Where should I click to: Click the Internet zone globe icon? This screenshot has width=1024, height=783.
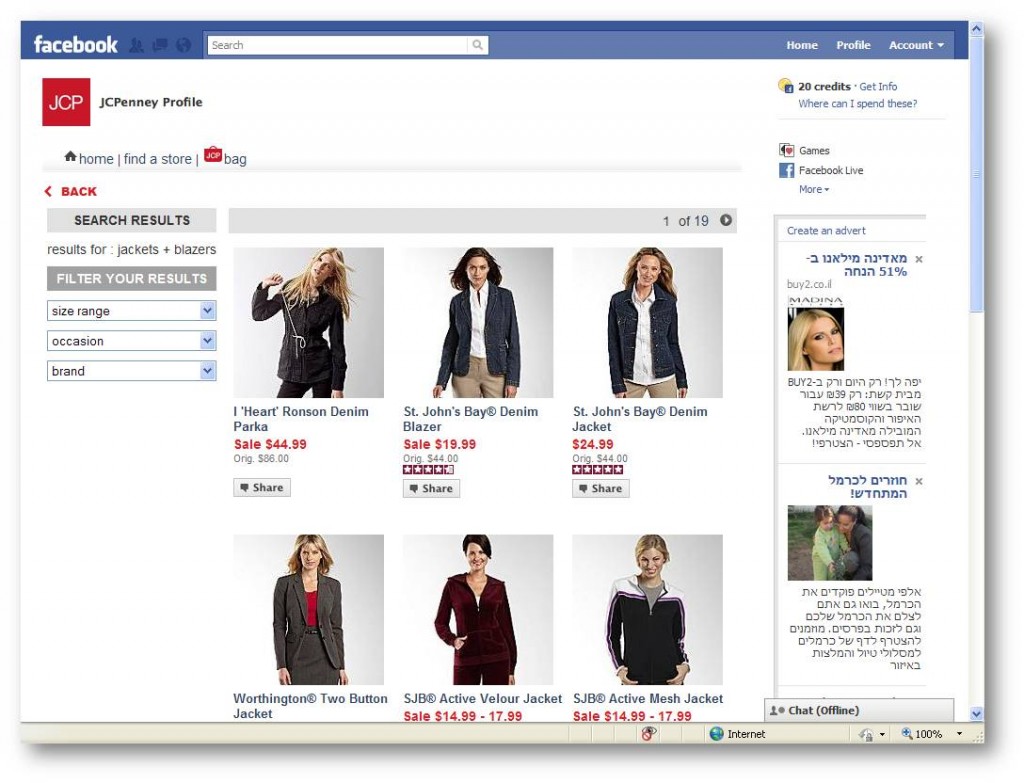pos(716,734)
